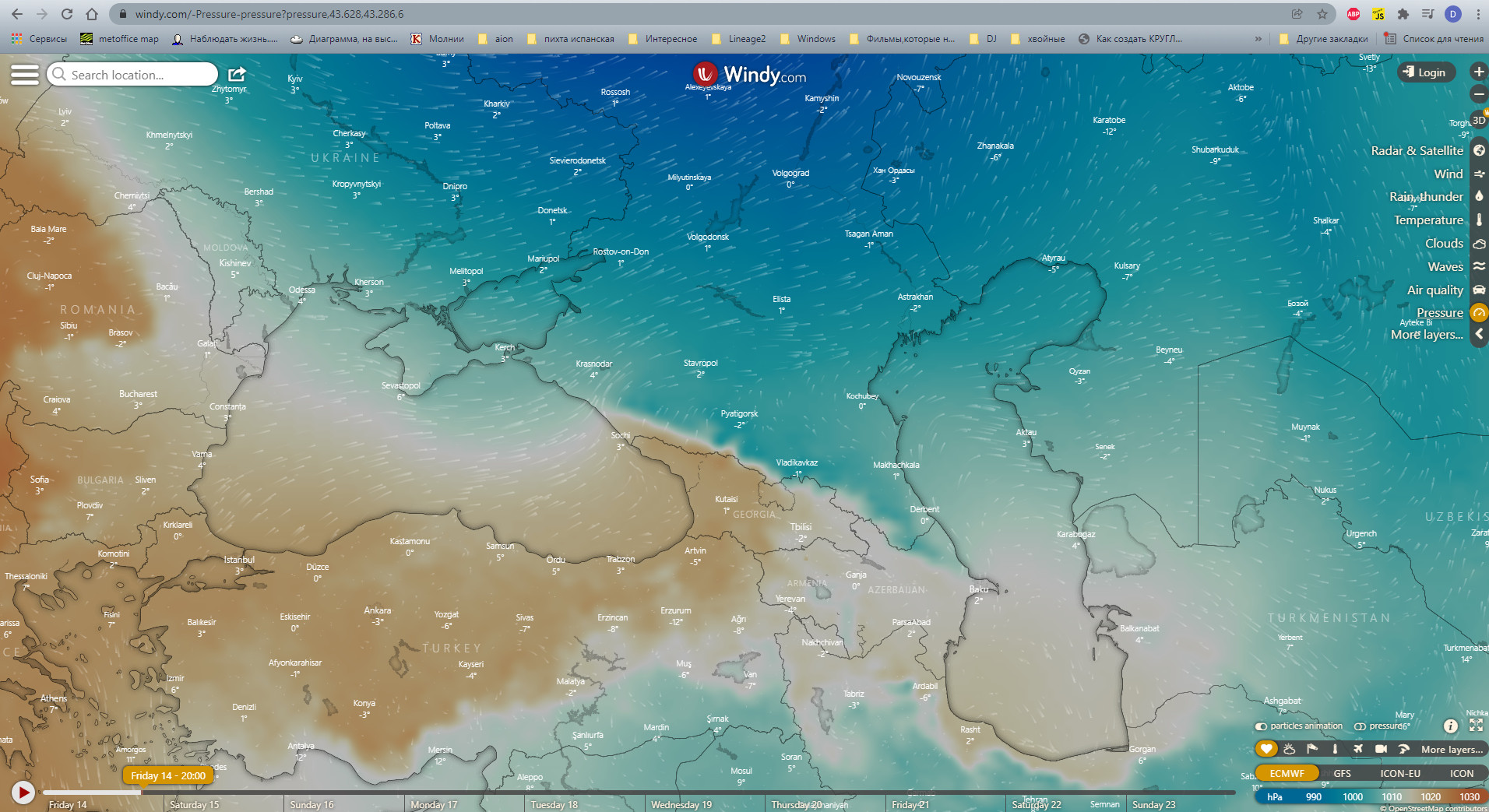Toggle particles animation switch
1489x812 pixels.
pos(1262,726)
